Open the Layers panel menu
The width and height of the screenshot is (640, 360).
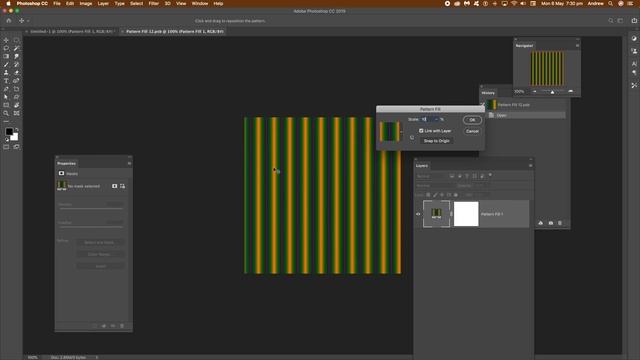(530, 166)
